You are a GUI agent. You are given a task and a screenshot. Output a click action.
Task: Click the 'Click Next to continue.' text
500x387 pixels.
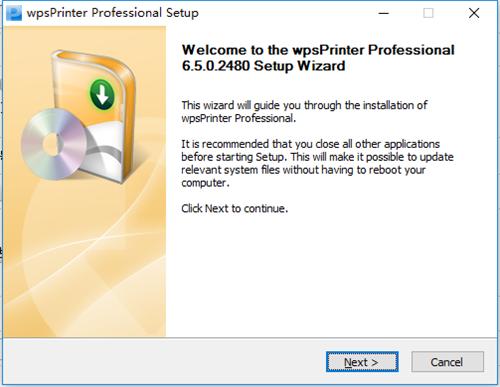tap(234, 209)
